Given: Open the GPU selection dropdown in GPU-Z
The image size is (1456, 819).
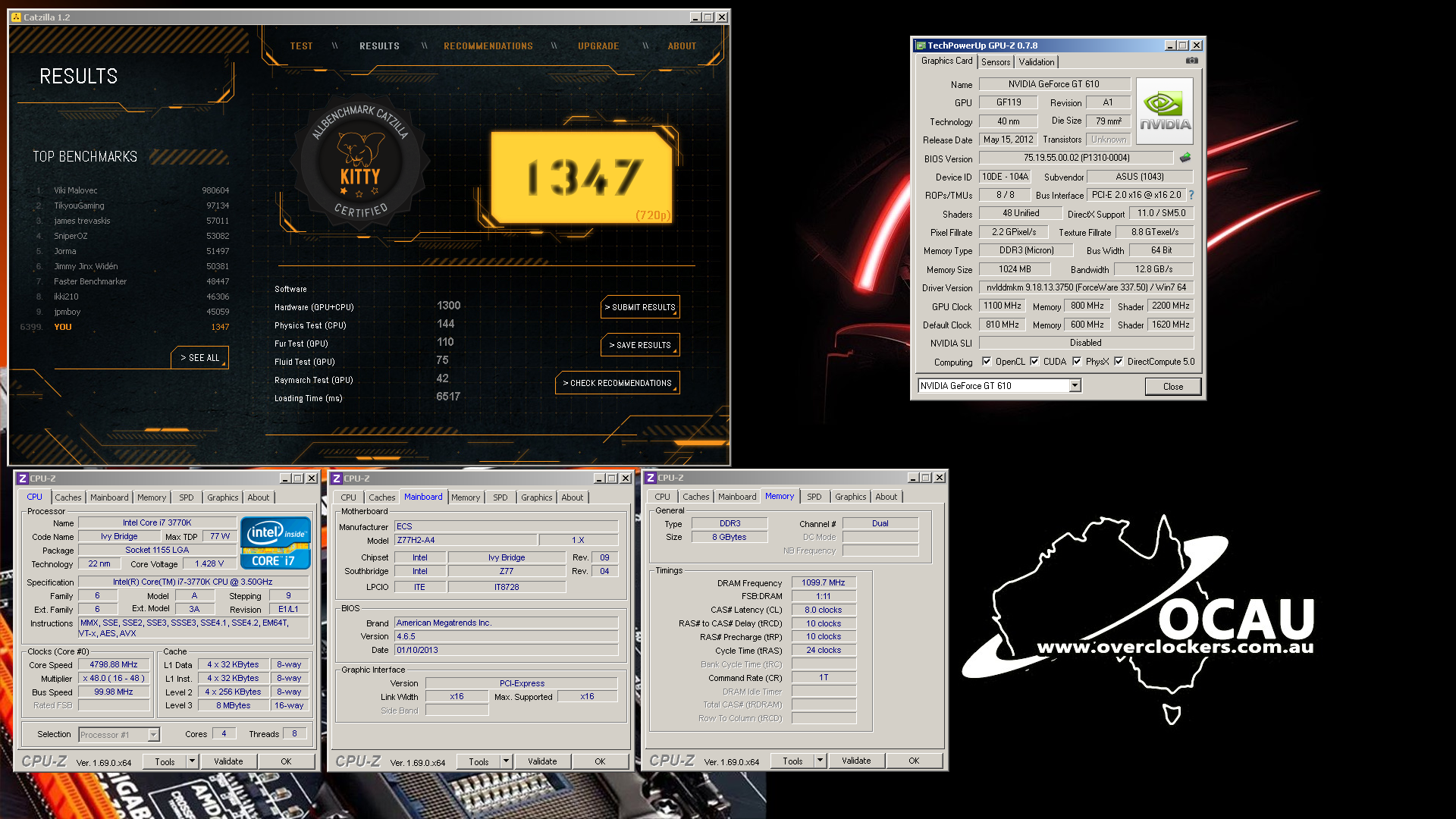Looking at the screenshot, I should click(1075, 385).
